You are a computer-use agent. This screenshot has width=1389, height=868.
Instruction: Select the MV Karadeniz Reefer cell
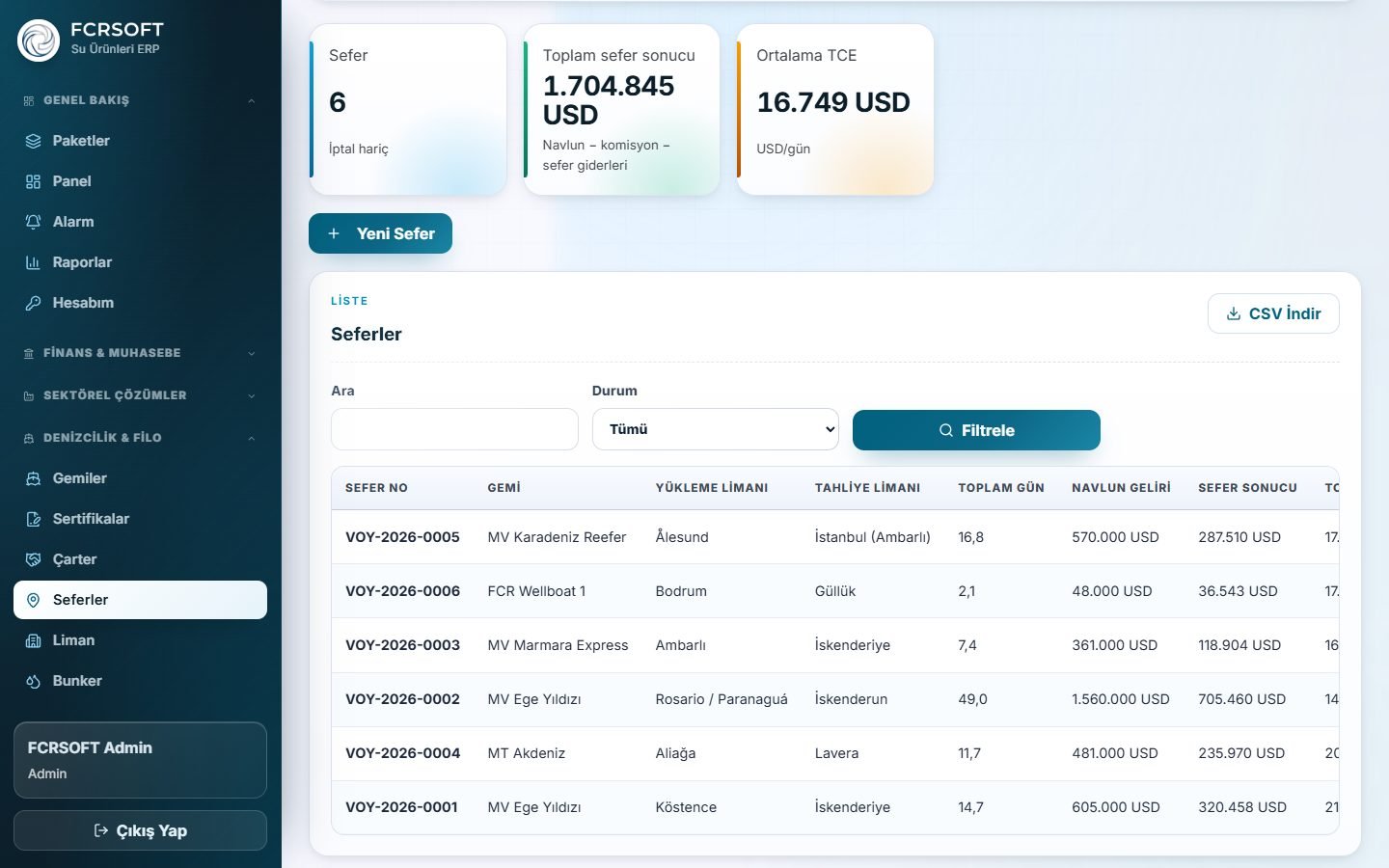point(557,537)
